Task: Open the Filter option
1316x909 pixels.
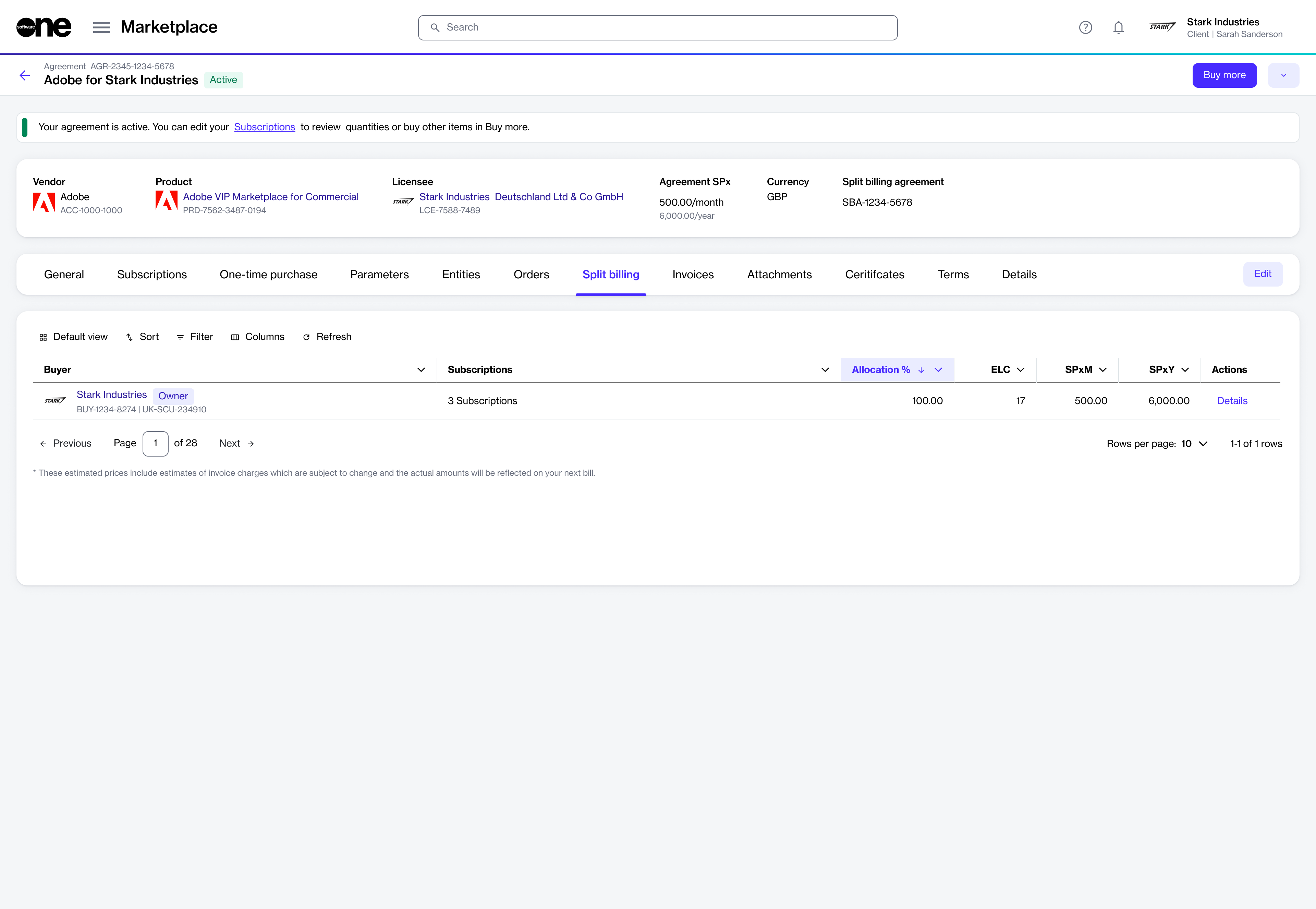Action: (x=195, y=337)
